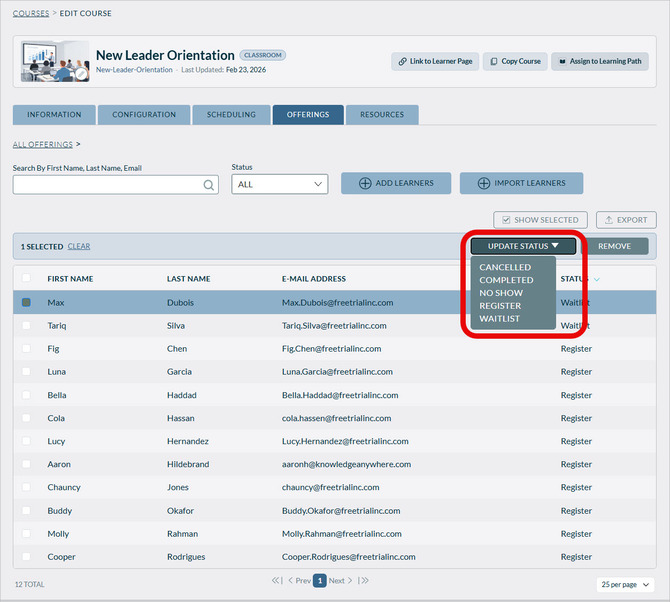
Task: Check the Buddy Okafor row checkbox
Action: tap(26, 511)
